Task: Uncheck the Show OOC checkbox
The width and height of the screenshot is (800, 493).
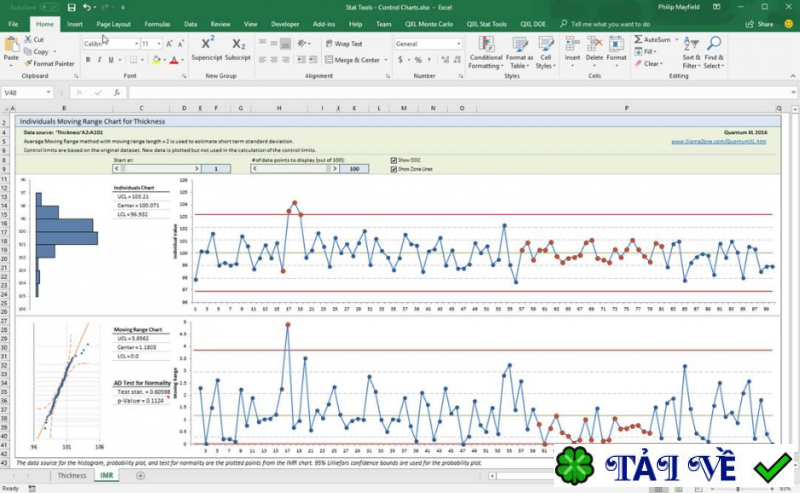Action: coord(393,160)
